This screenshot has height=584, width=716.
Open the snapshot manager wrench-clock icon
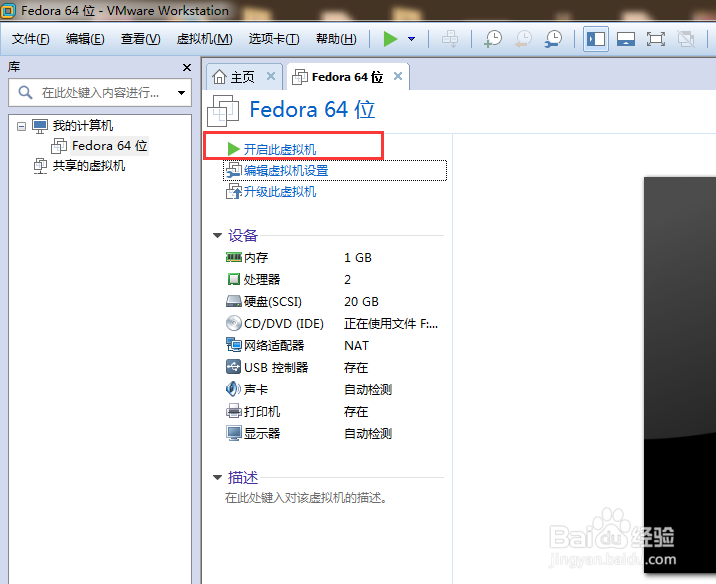click(553, 39)
